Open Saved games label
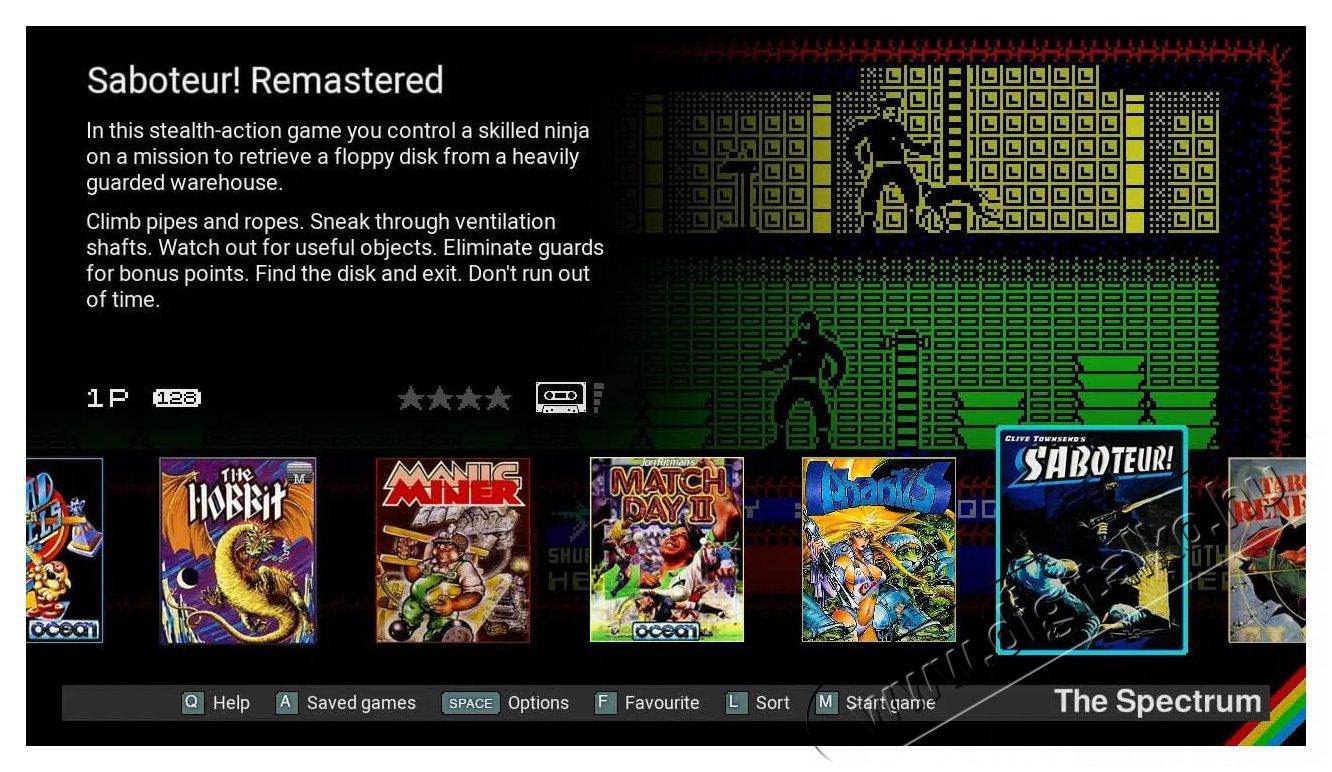1332x772 pixels. point(361,703)
